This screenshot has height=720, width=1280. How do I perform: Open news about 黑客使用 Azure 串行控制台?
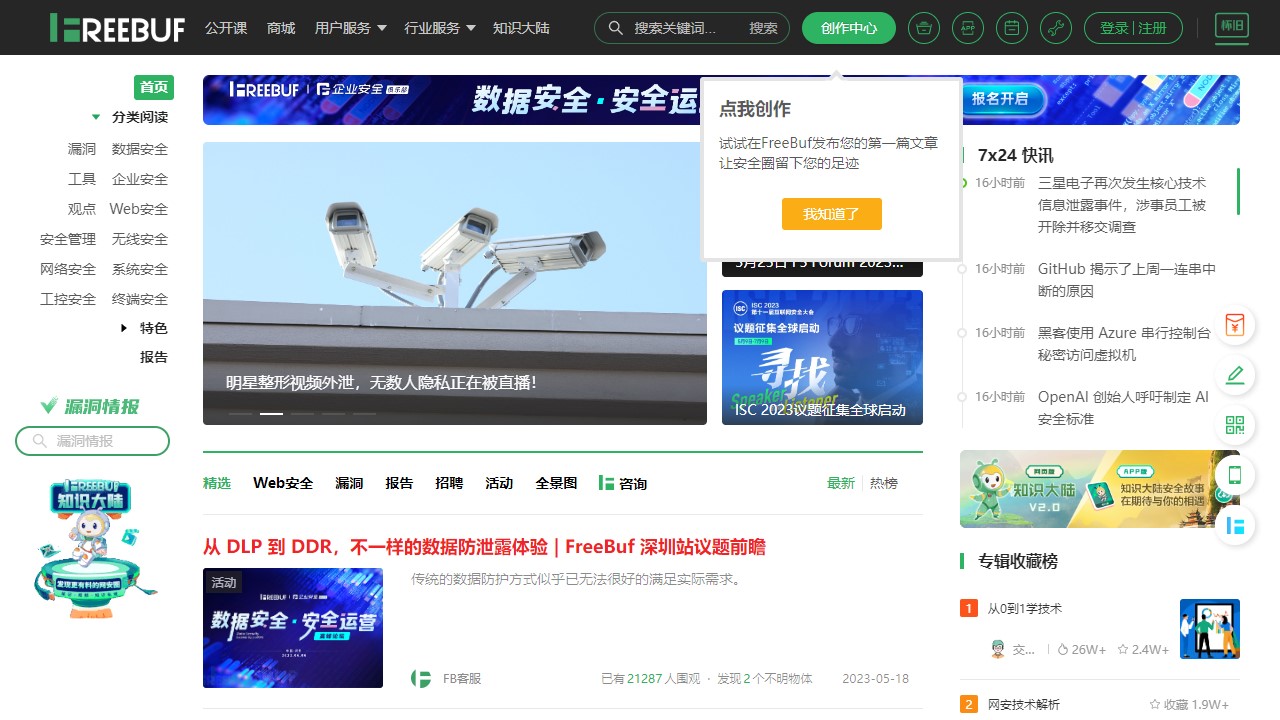pos(1124,344)
